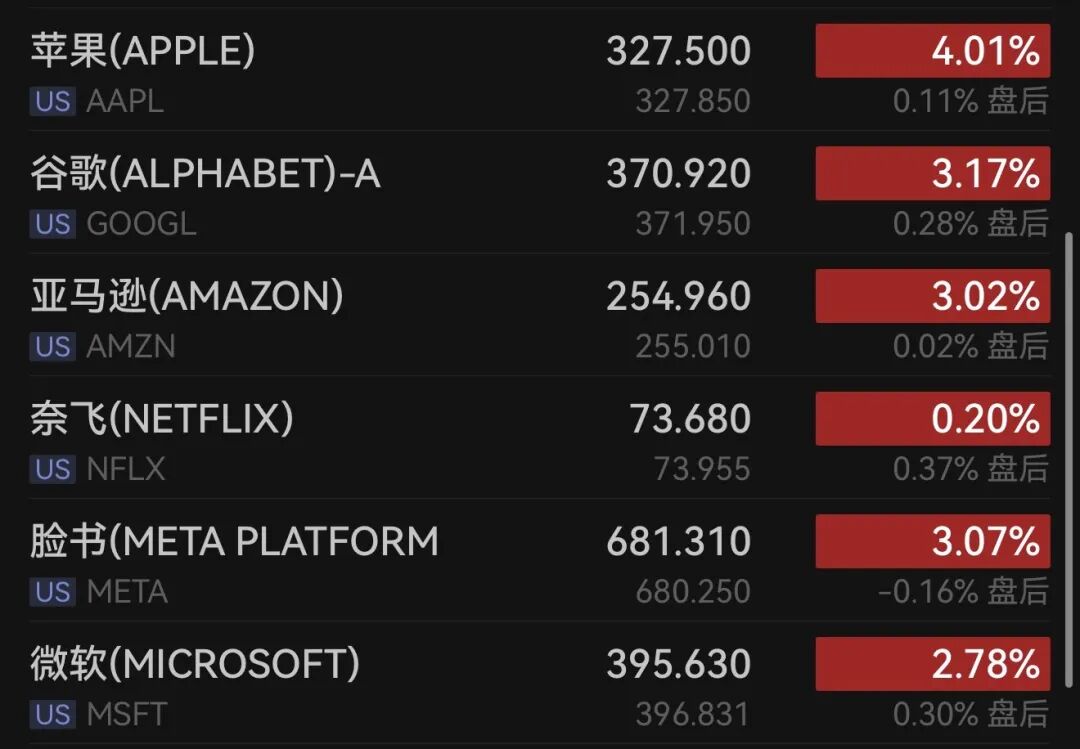Image resolution: width=1080 pixels, height=749 pixels.
Task: Click the US badge beside GOOGL
Action: (53, 224)
